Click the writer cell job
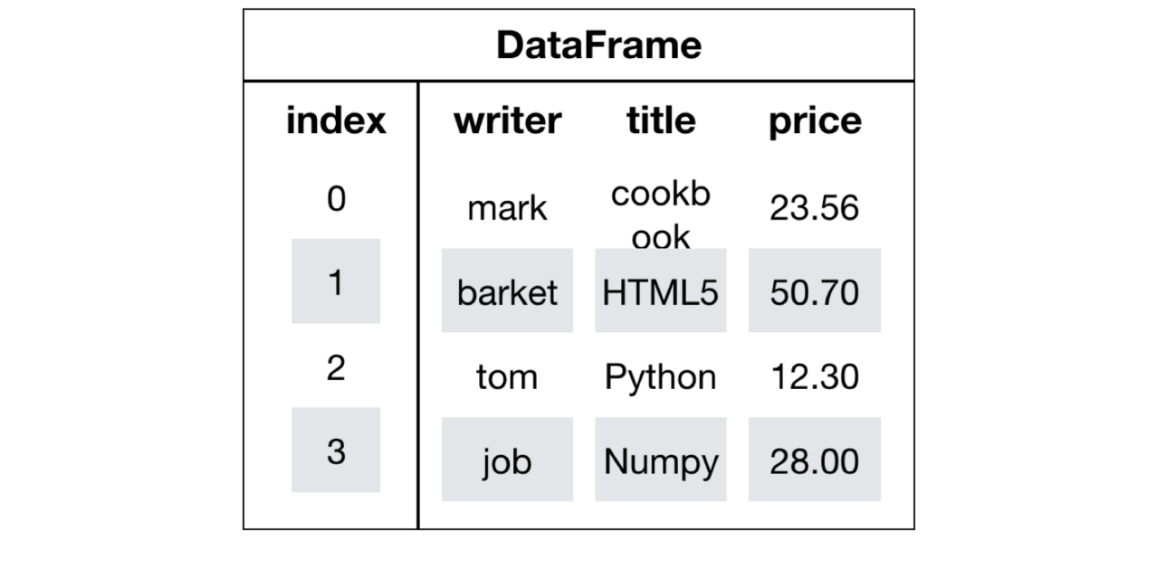 pyautogui.click(x=507, y=461)
